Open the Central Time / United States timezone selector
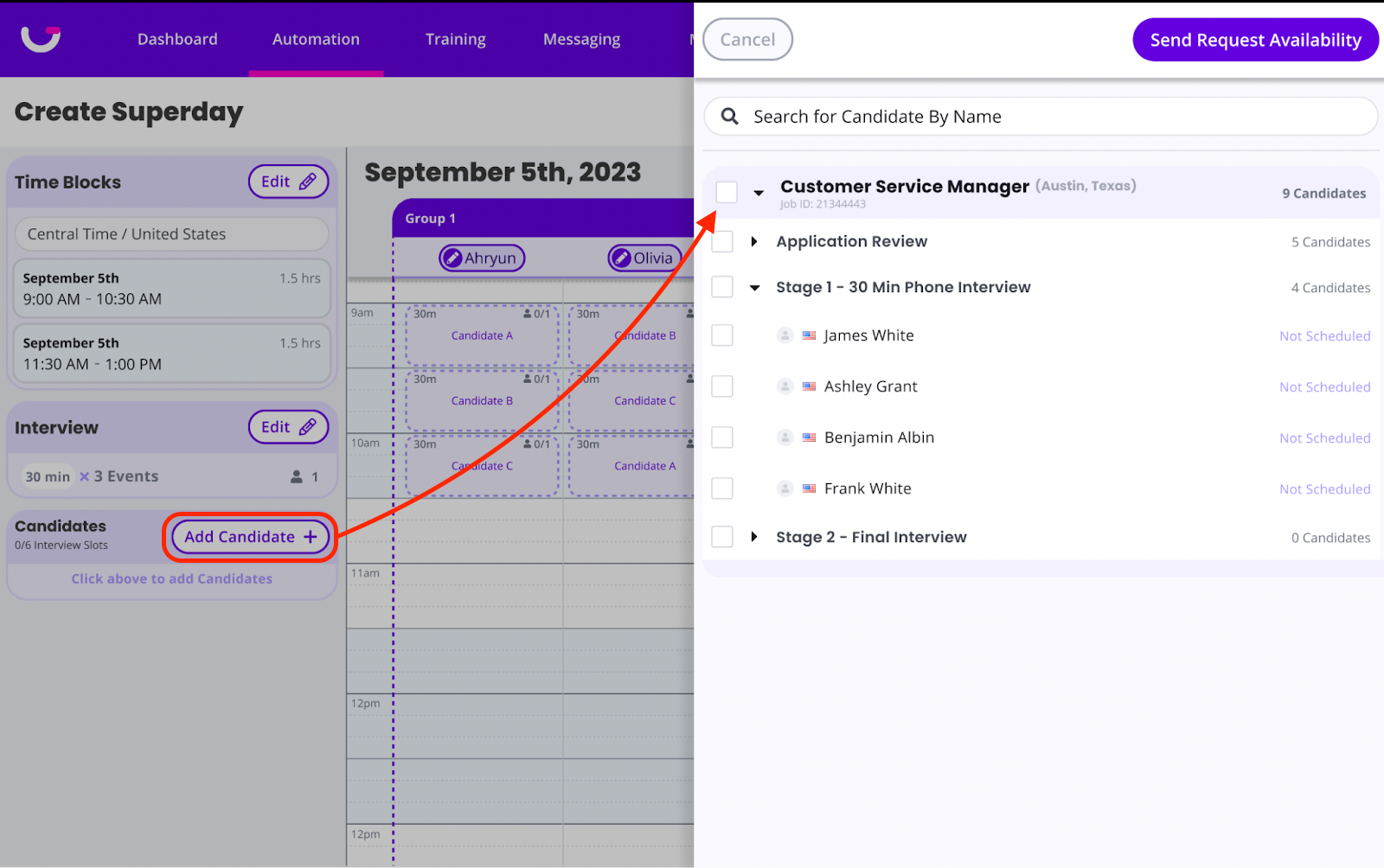 click(x=172, y=234)
